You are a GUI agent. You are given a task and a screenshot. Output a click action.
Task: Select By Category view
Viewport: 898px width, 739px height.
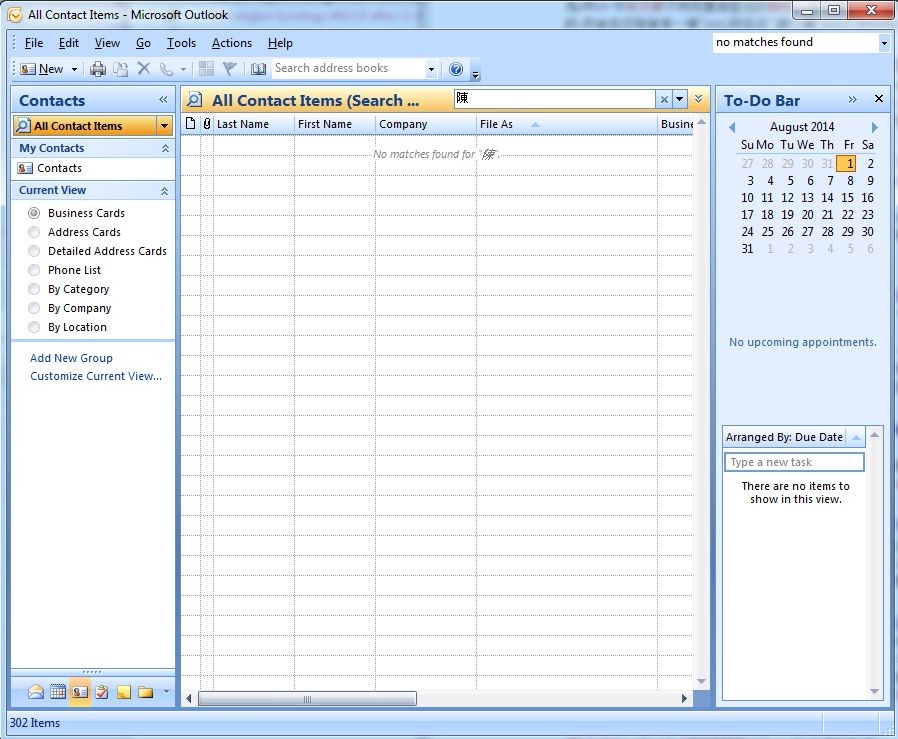(x=69, y=289)
